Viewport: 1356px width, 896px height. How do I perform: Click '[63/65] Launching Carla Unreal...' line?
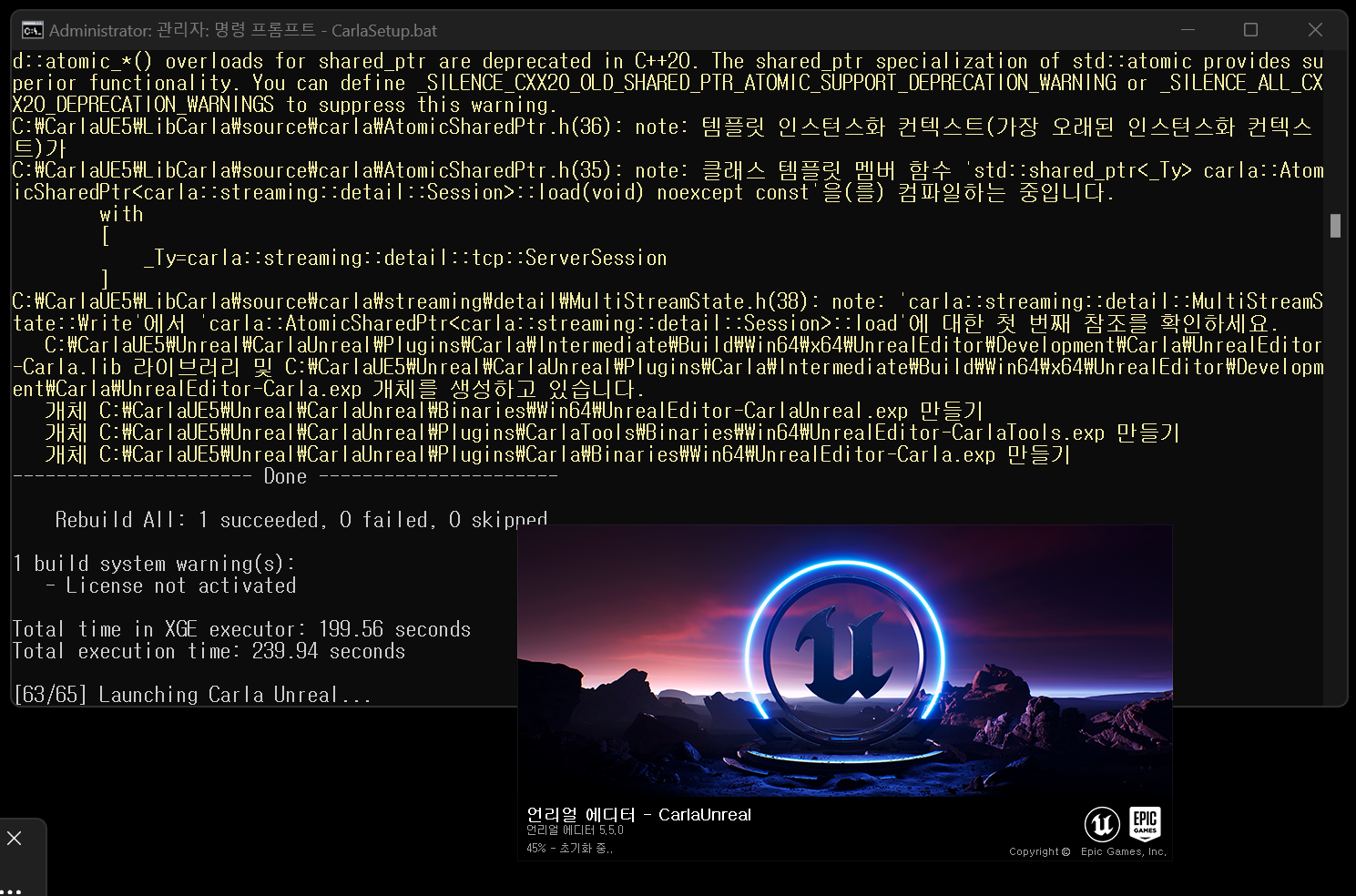[192, 695]
